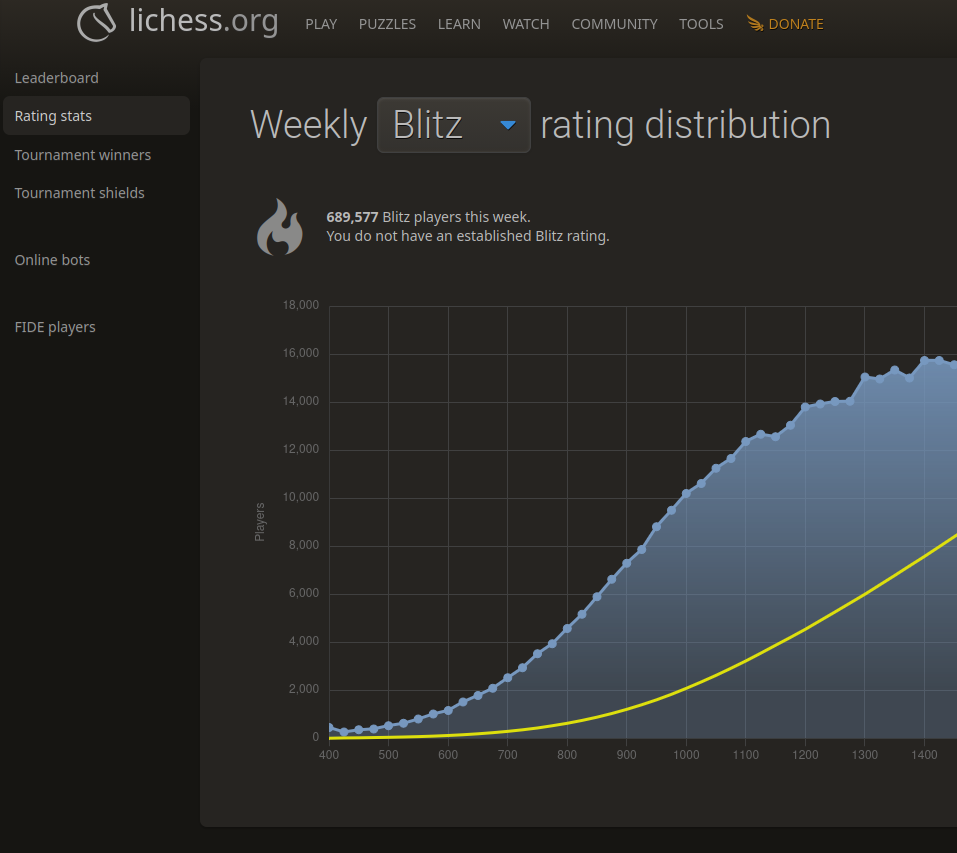The height and width of the screenshot is (853, 957).
Task: Click the 'You do not have an established Blitz rating' text
Action: [468, 236]
